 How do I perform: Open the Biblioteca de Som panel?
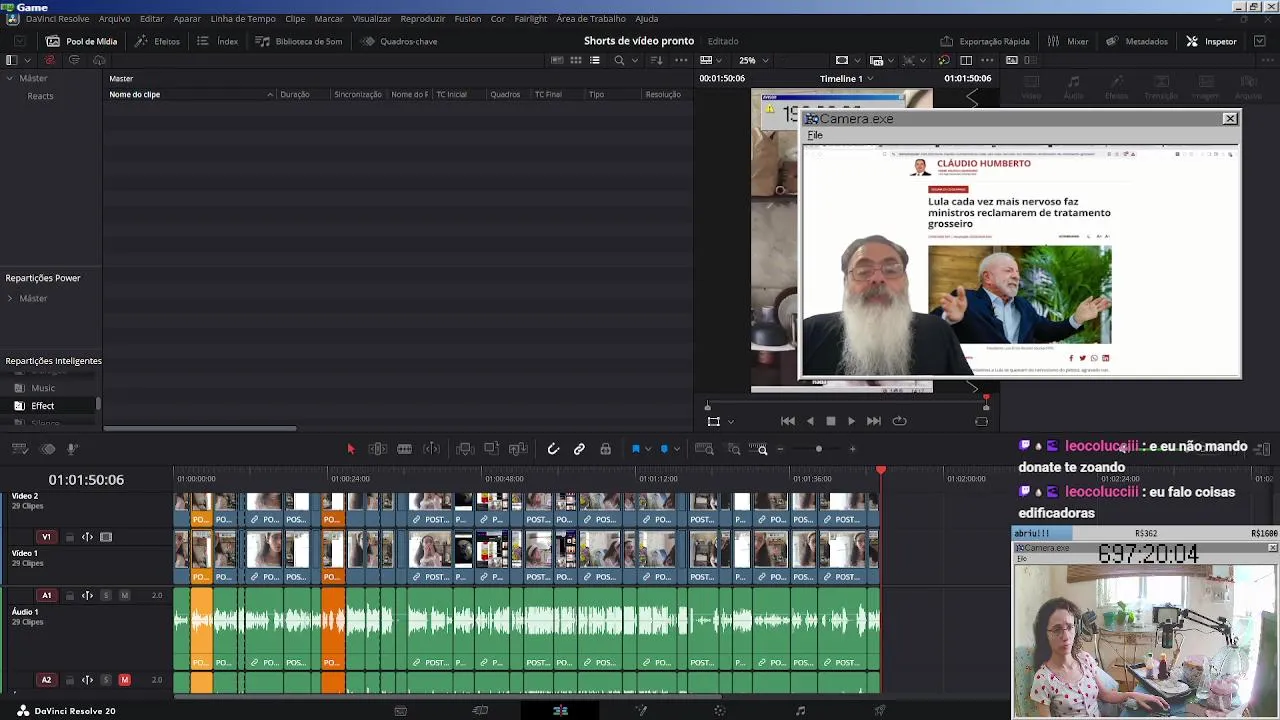coord(299,41)
